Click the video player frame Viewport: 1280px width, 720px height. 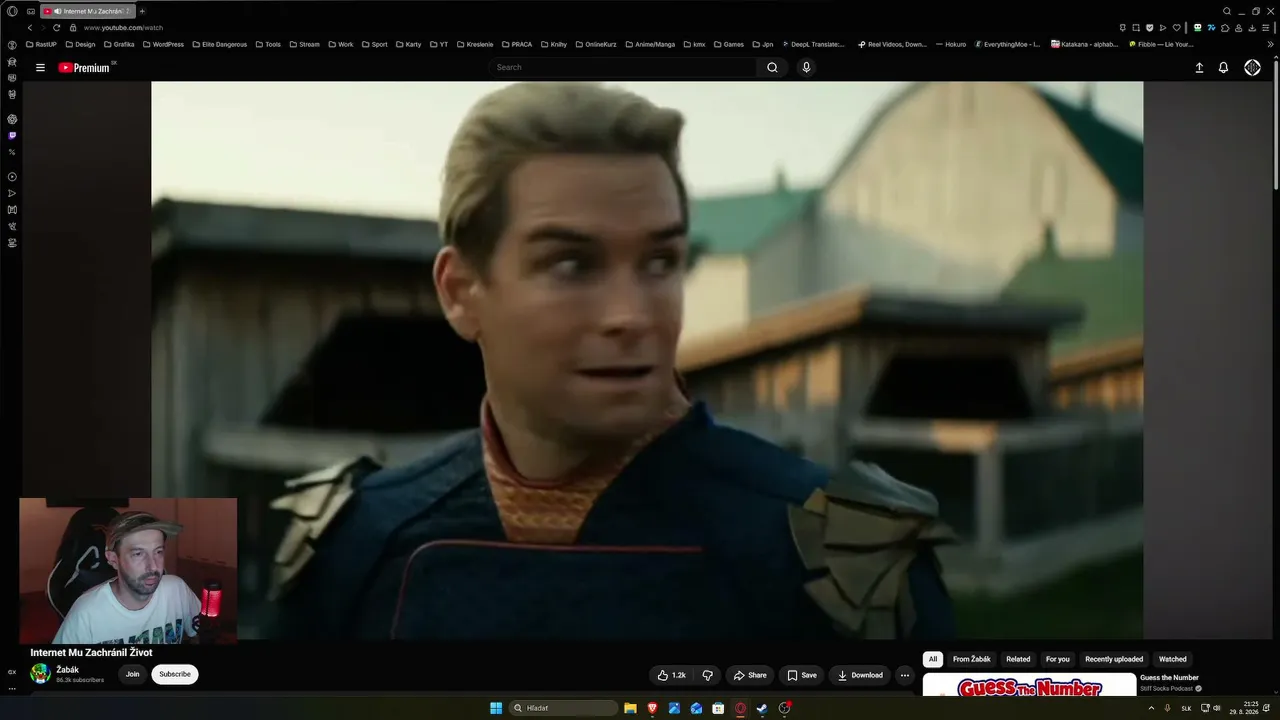tap(647, 360)
